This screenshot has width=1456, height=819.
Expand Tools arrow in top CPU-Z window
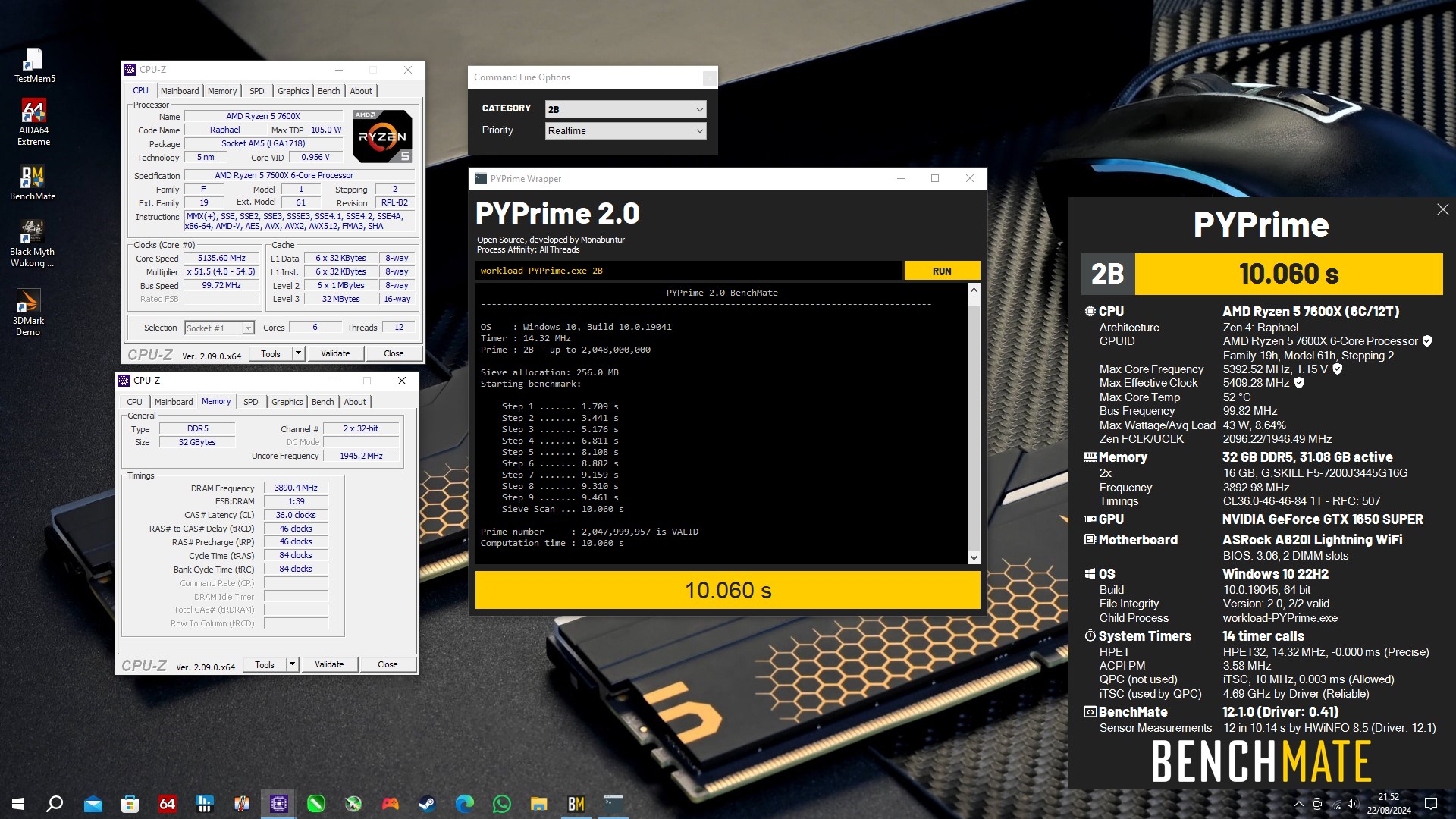point(298,353)
